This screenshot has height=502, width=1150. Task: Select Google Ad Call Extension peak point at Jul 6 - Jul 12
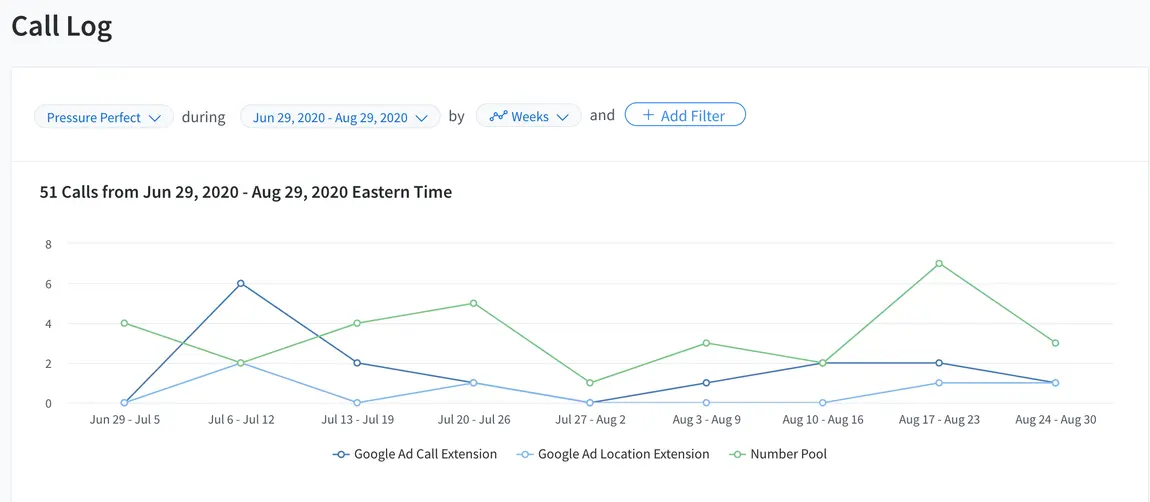coord(241,283)
